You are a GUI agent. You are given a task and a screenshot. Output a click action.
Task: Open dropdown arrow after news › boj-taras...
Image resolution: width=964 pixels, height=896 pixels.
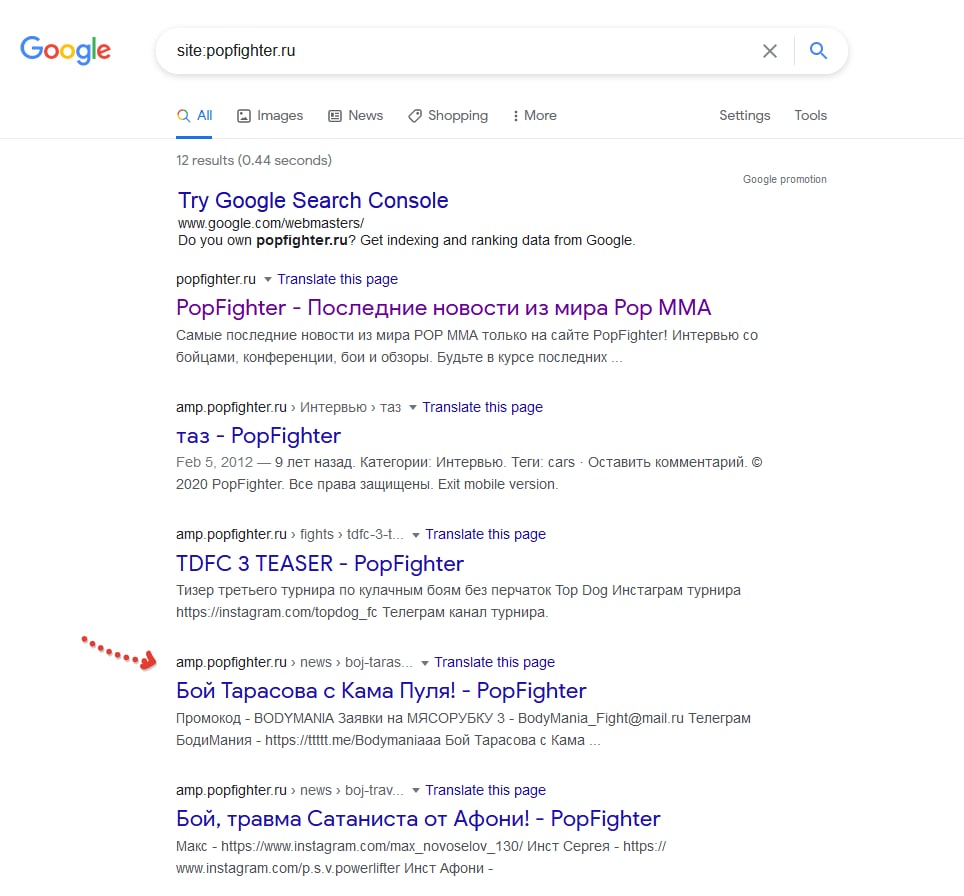pyautogui.click(x=425, y=662)
